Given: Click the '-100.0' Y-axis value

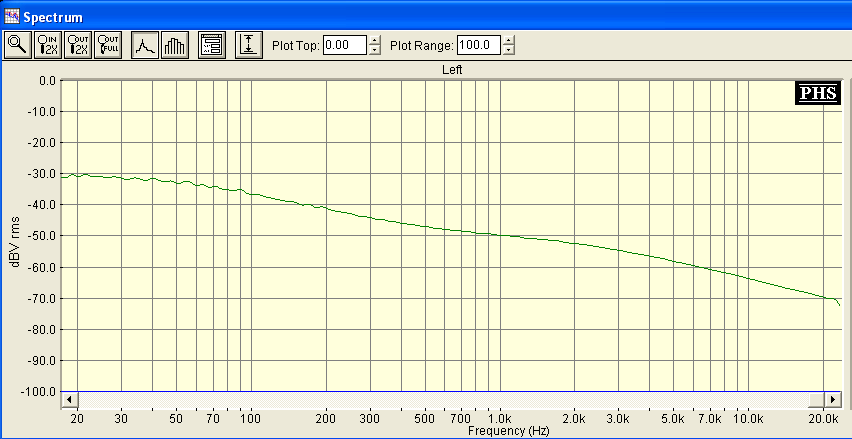Looking at the screenshot, I should [40, 392].
